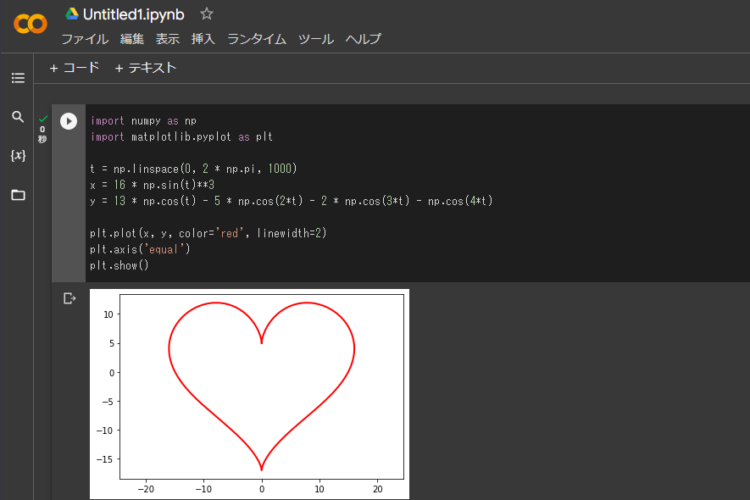Click the plt.plot code line
This screenshot has height=500, width=750.
point(208,233)
